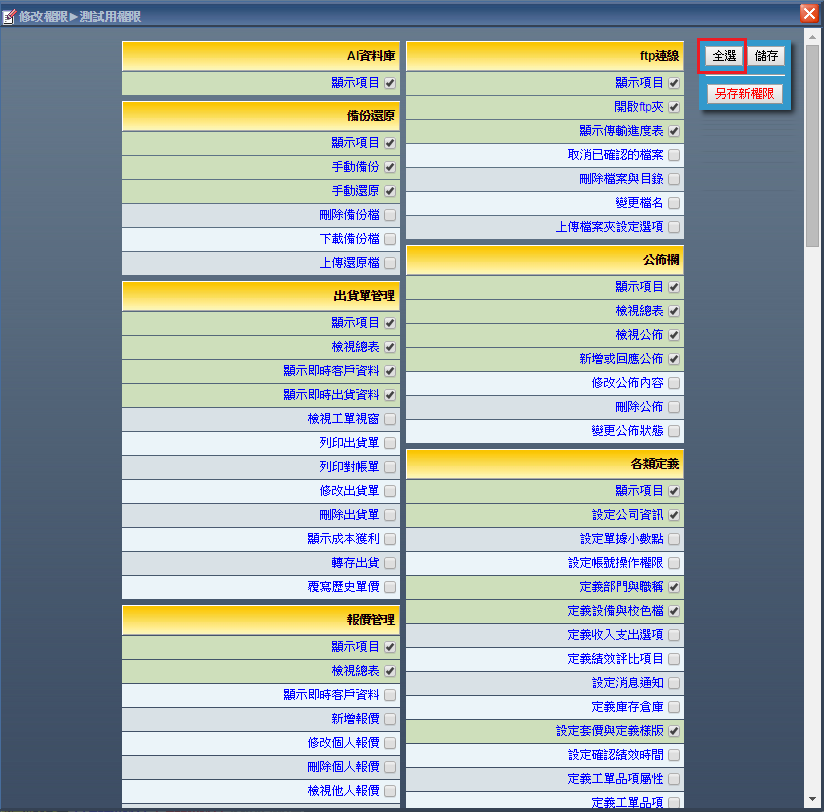Click the edit-permission icon in title bar

[9, 15]
